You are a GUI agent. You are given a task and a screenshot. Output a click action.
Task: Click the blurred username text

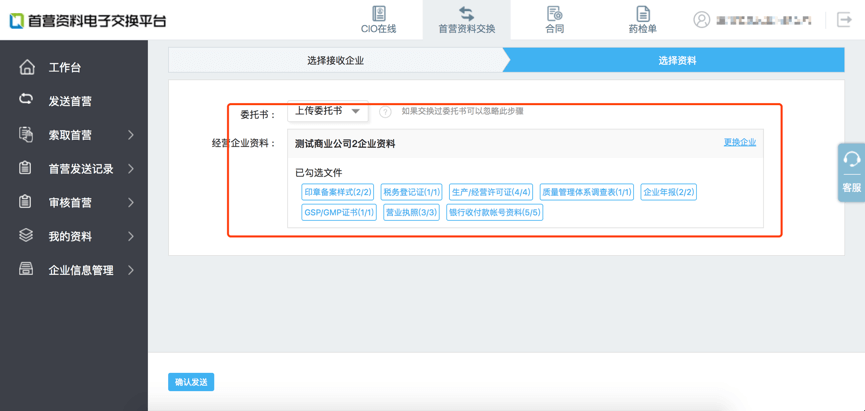tap(763, 20)
